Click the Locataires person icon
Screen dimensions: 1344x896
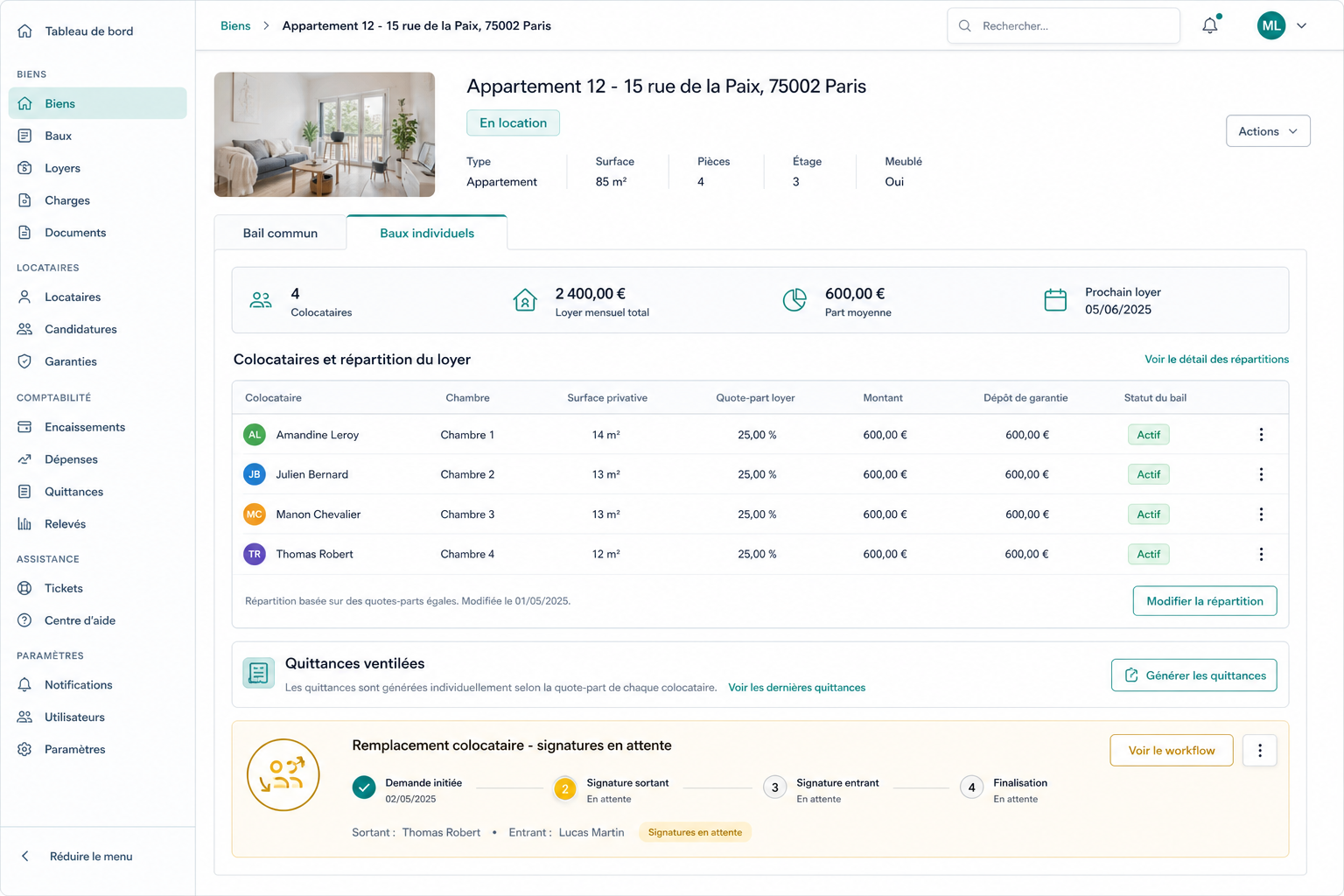pos(24,297)
